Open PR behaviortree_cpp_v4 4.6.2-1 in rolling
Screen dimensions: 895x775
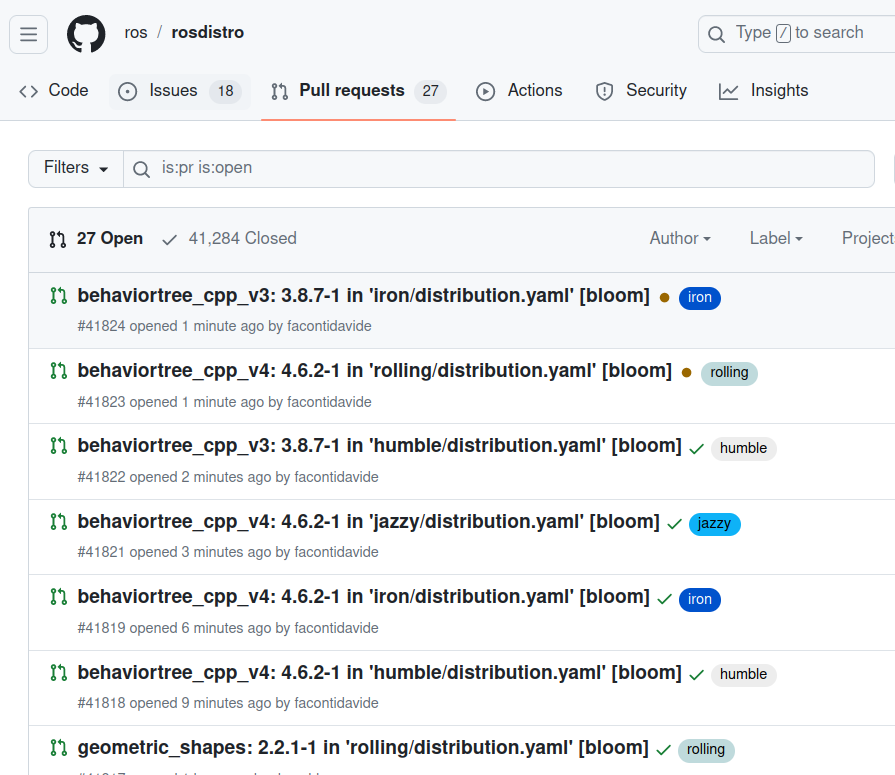[374, 371]
